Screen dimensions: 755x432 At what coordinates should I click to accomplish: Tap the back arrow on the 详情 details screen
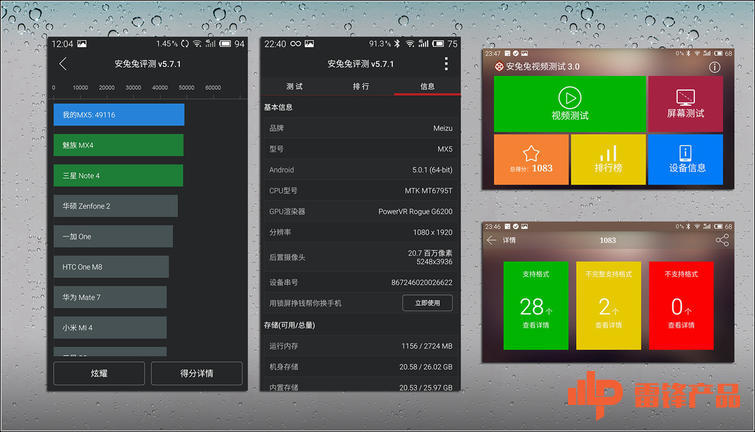pos(491,240)
